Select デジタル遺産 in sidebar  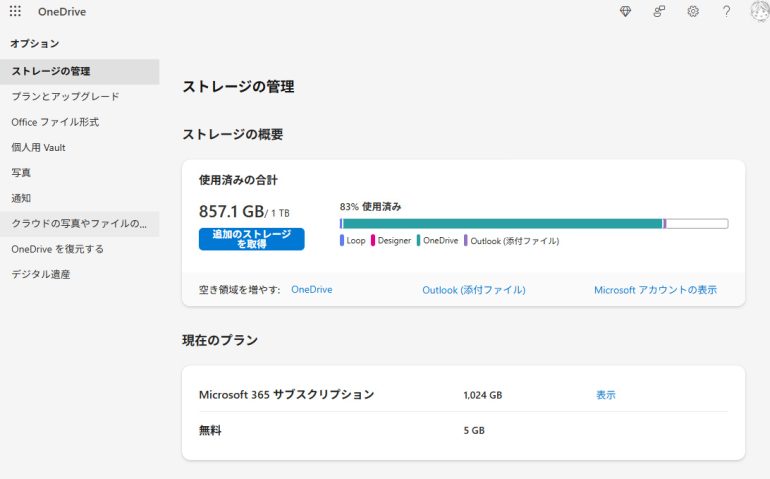click(40, 274)
